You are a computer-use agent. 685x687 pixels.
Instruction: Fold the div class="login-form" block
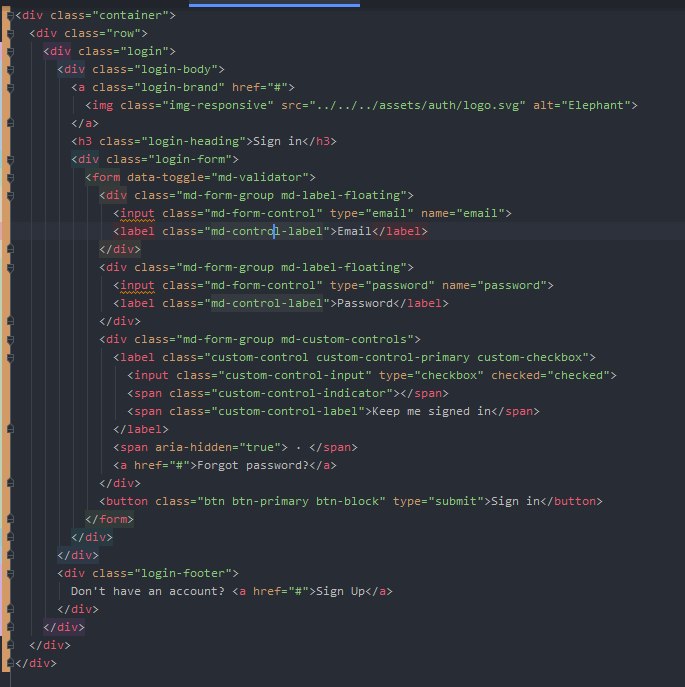coord(11,159)
